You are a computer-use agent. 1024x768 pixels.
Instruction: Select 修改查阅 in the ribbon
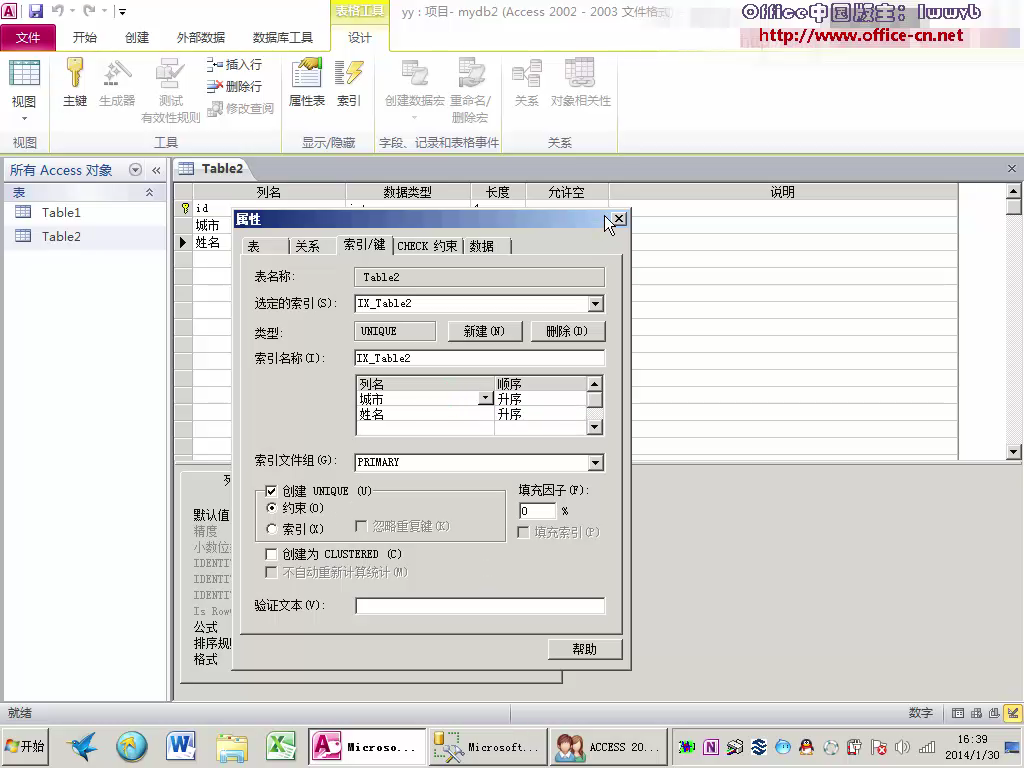(240, 108)
